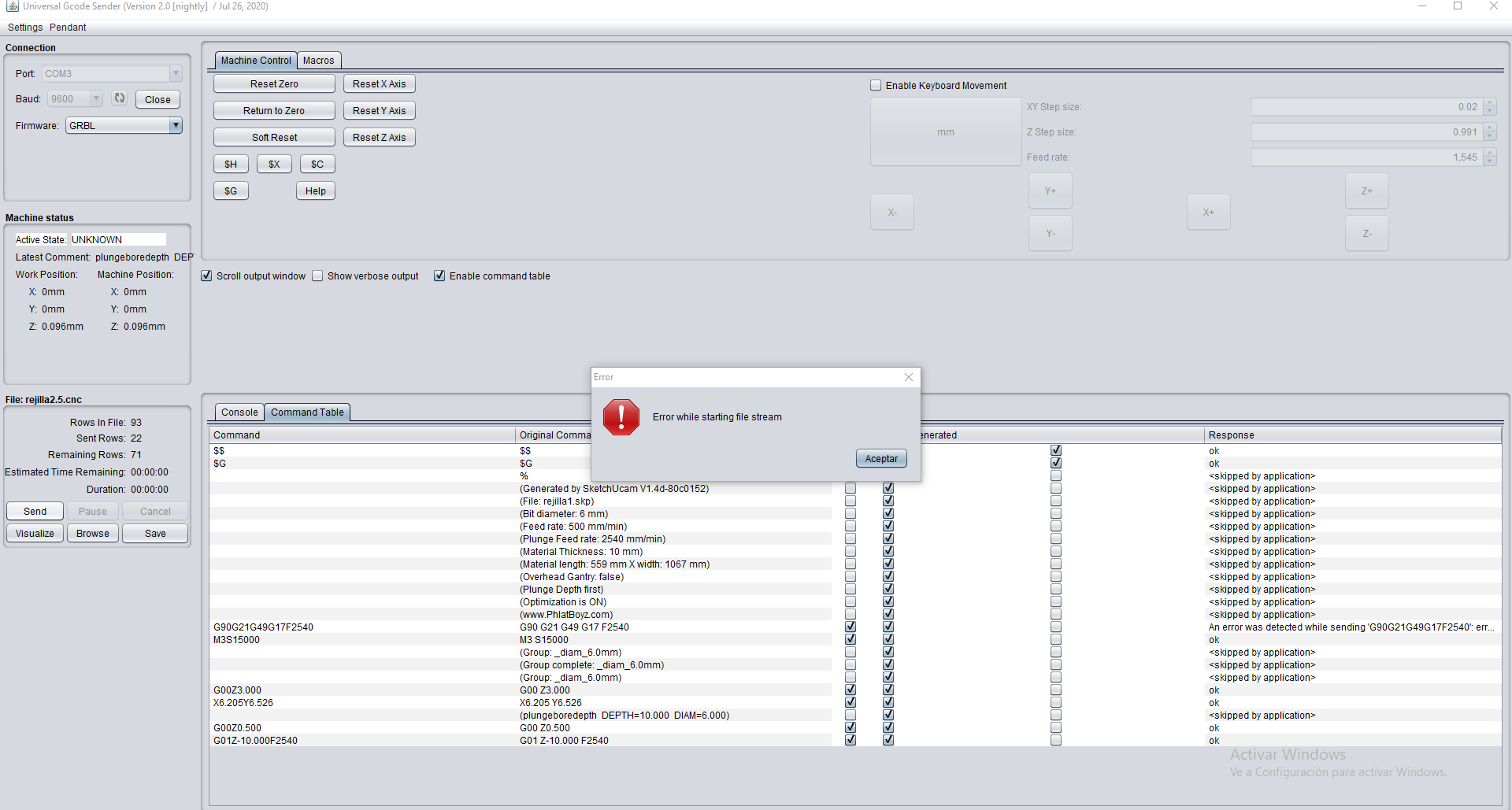The width and height of the screenshot is (1512, 810).
Task: Disable Scroll output window
Action: point(206,276)
